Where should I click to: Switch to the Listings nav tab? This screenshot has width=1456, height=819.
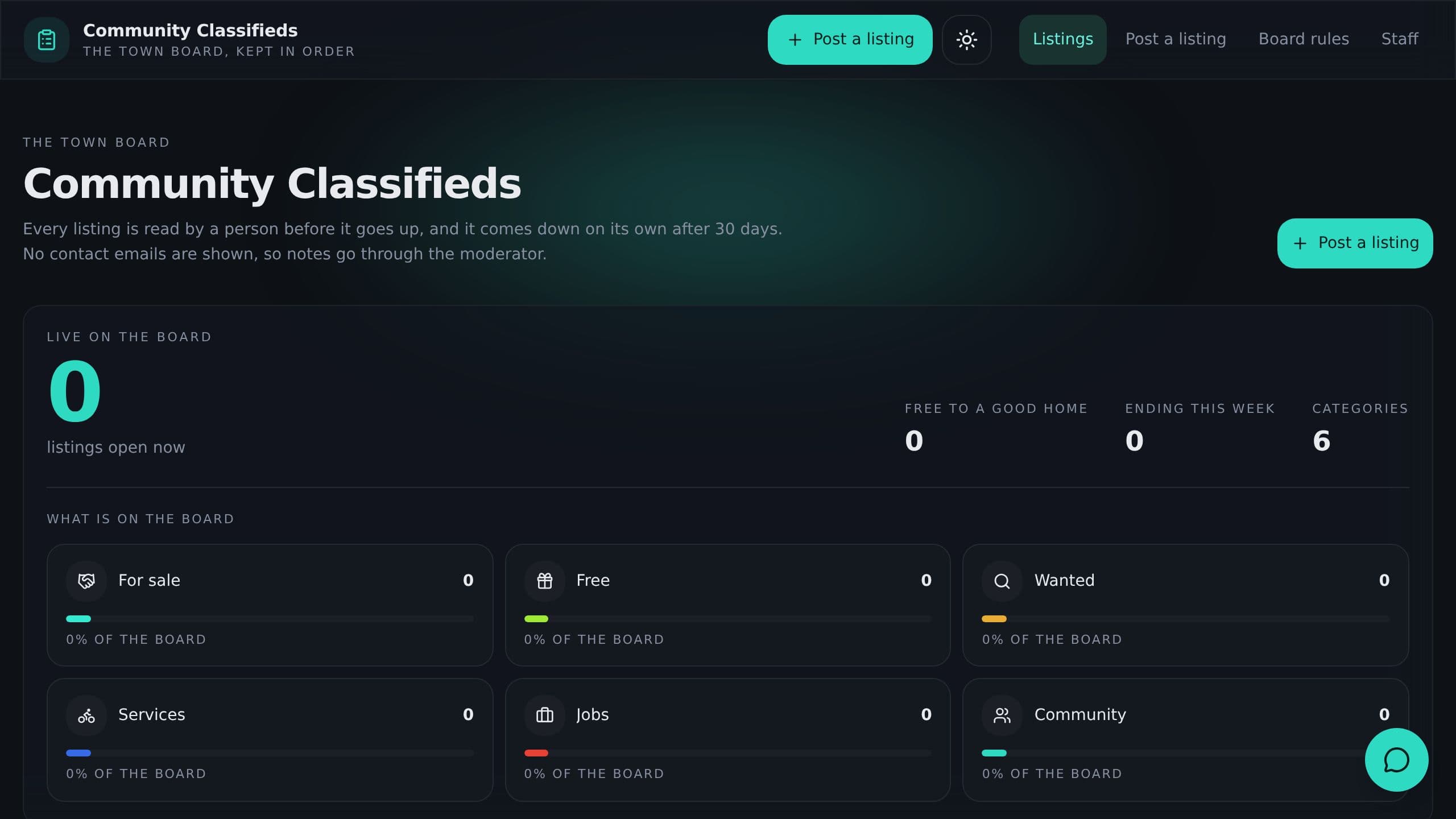[x=1062, y=39]
